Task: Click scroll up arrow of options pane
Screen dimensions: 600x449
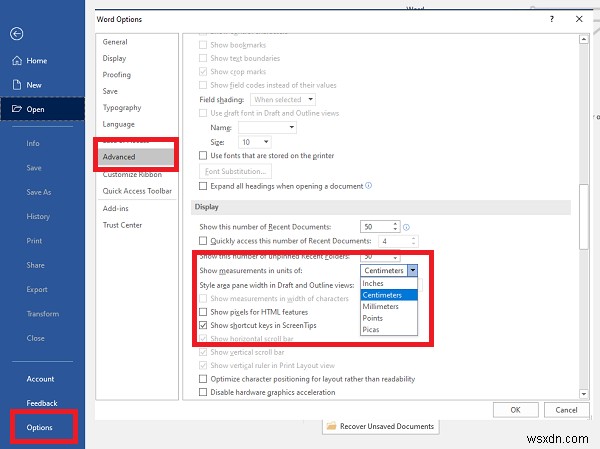Action: 584,39
